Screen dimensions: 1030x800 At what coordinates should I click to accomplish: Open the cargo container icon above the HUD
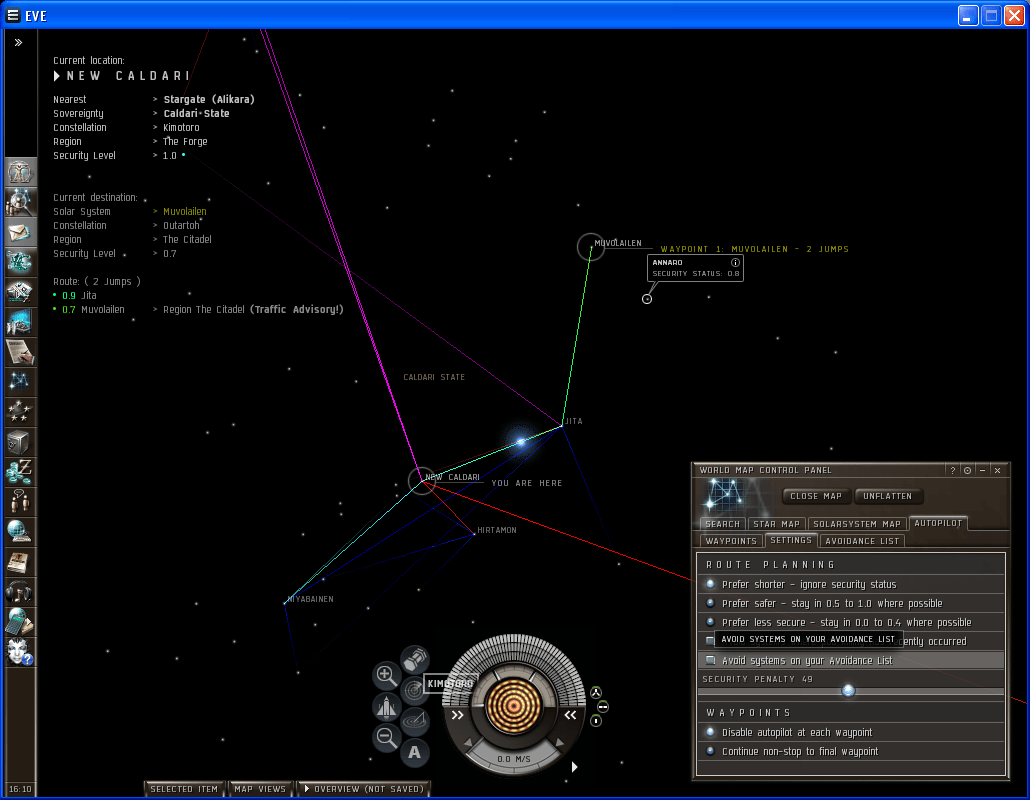415,659
